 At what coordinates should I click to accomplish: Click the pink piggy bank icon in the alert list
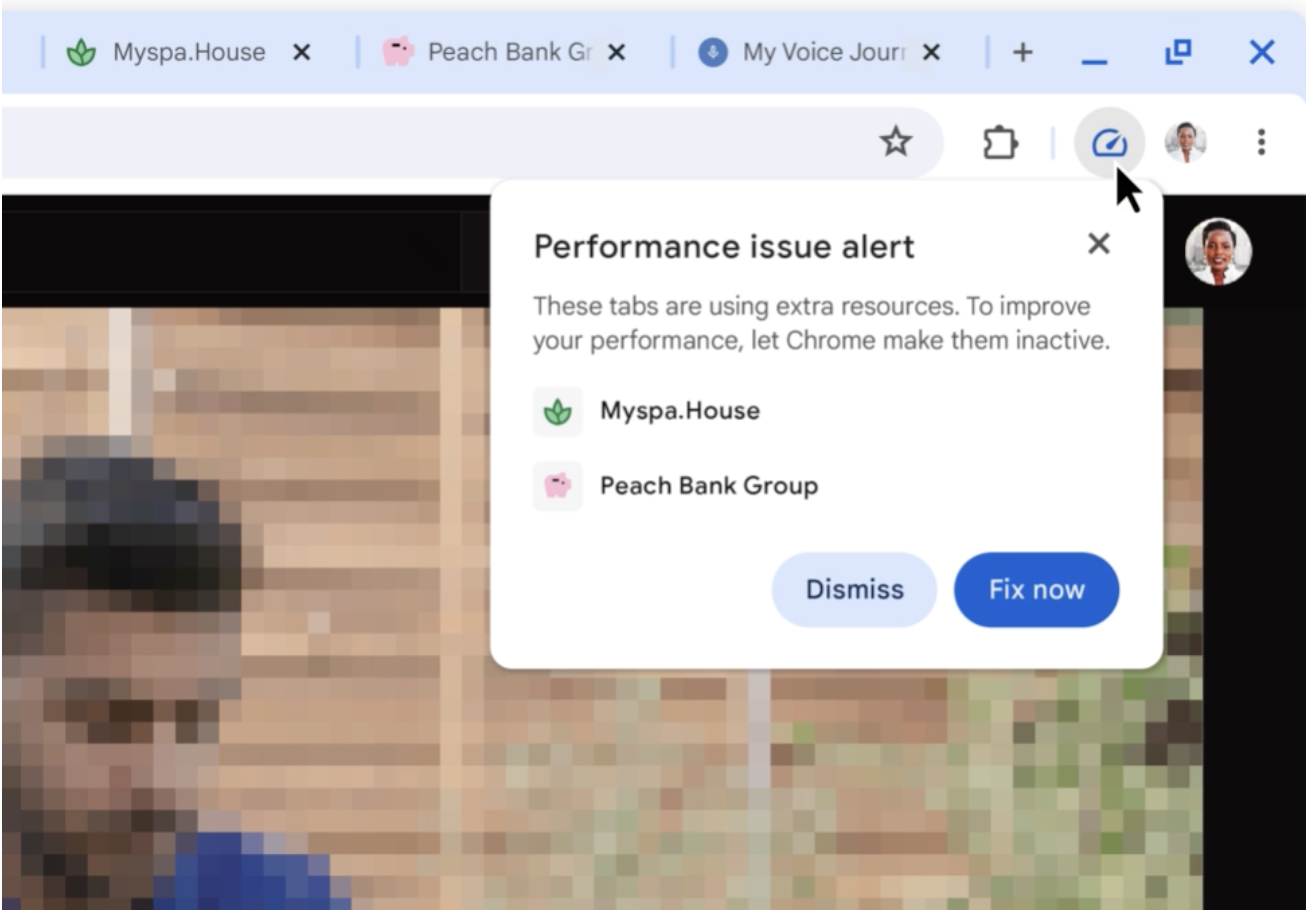coord(557,486)
